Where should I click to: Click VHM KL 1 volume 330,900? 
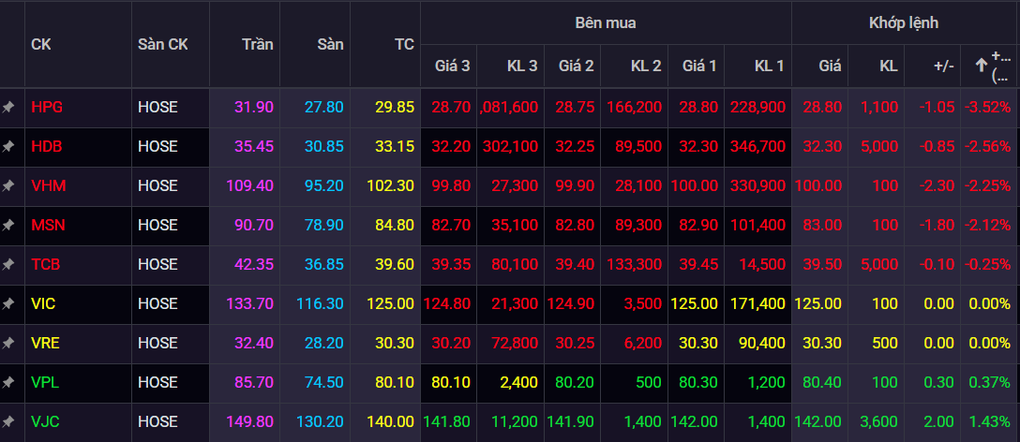[758, 186]
